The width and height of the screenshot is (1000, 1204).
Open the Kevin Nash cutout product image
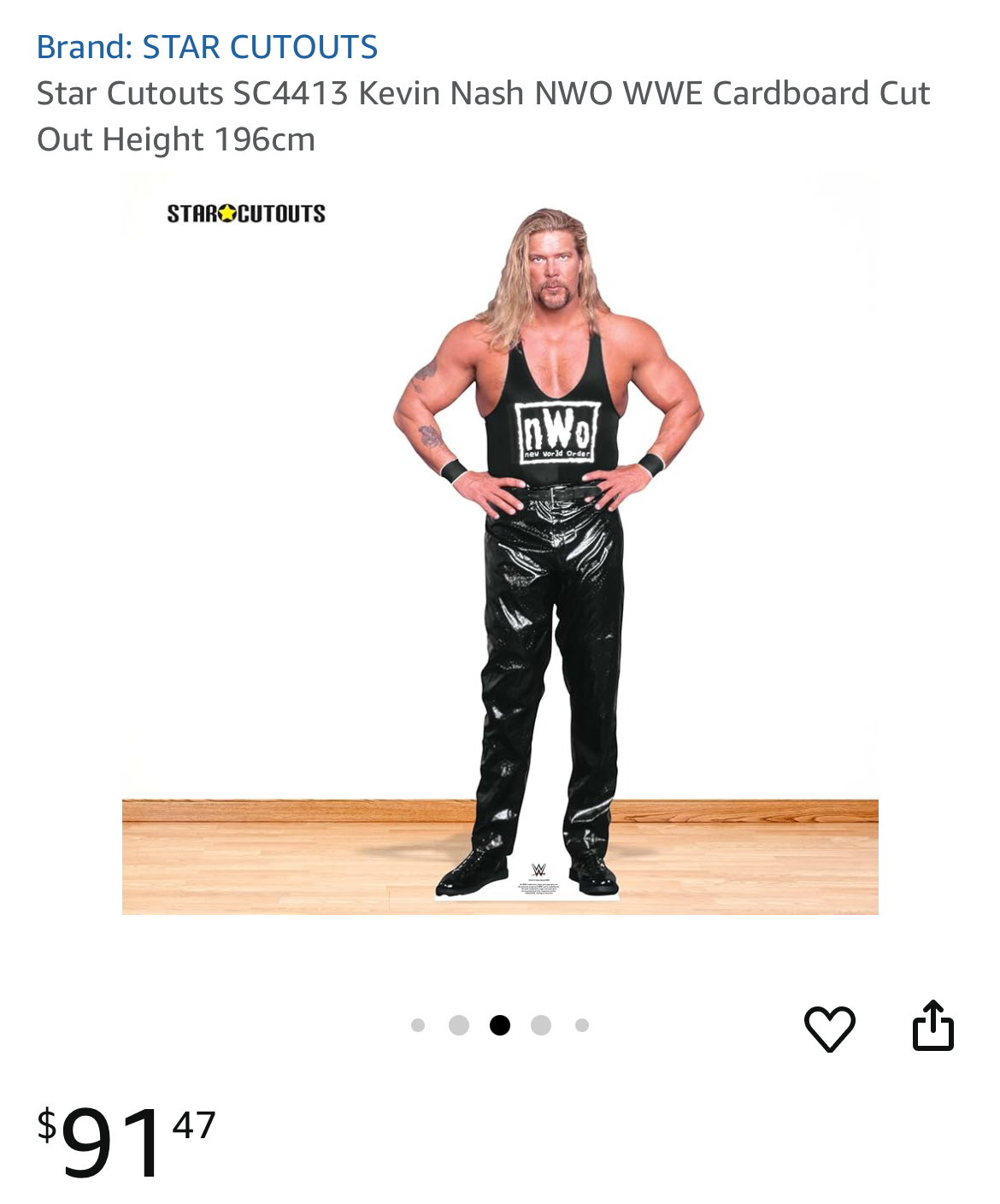click(500, 542)
